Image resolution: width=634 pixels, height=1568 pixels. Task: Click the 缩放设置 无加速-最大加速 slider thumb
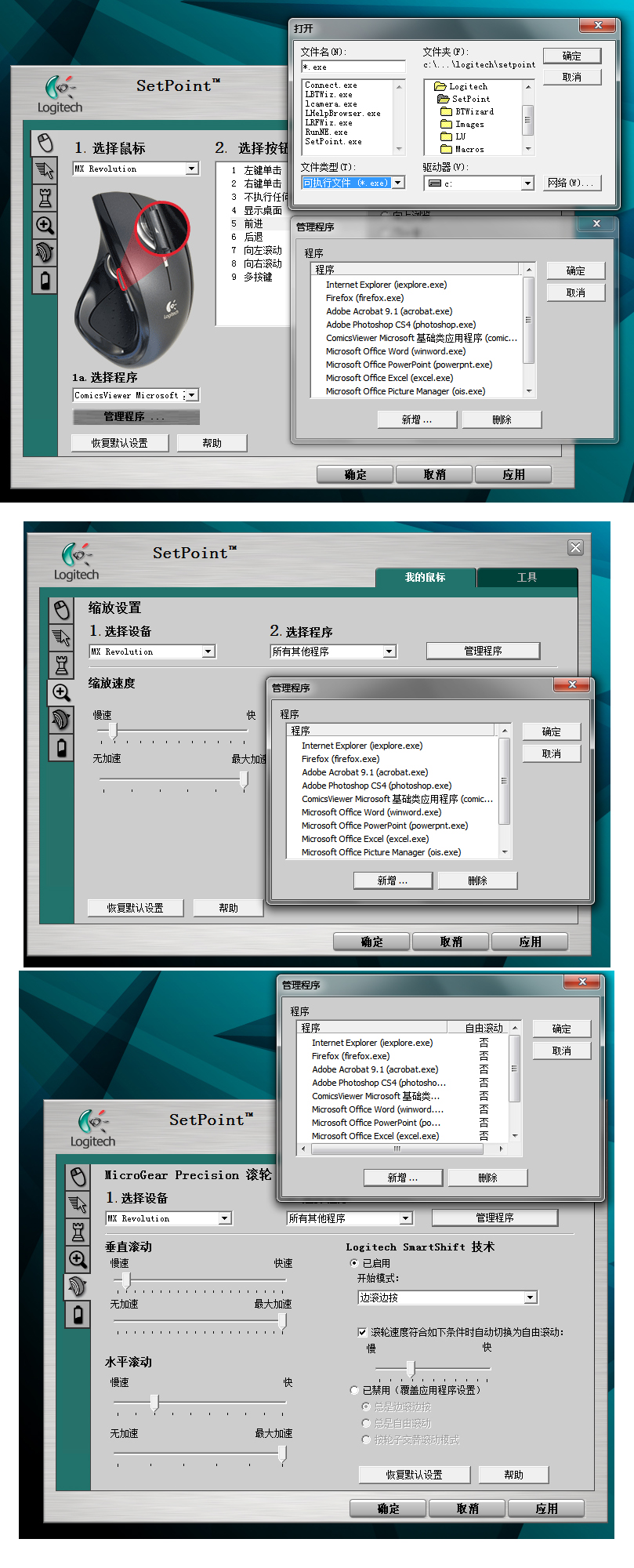click(x=244, y=779)
